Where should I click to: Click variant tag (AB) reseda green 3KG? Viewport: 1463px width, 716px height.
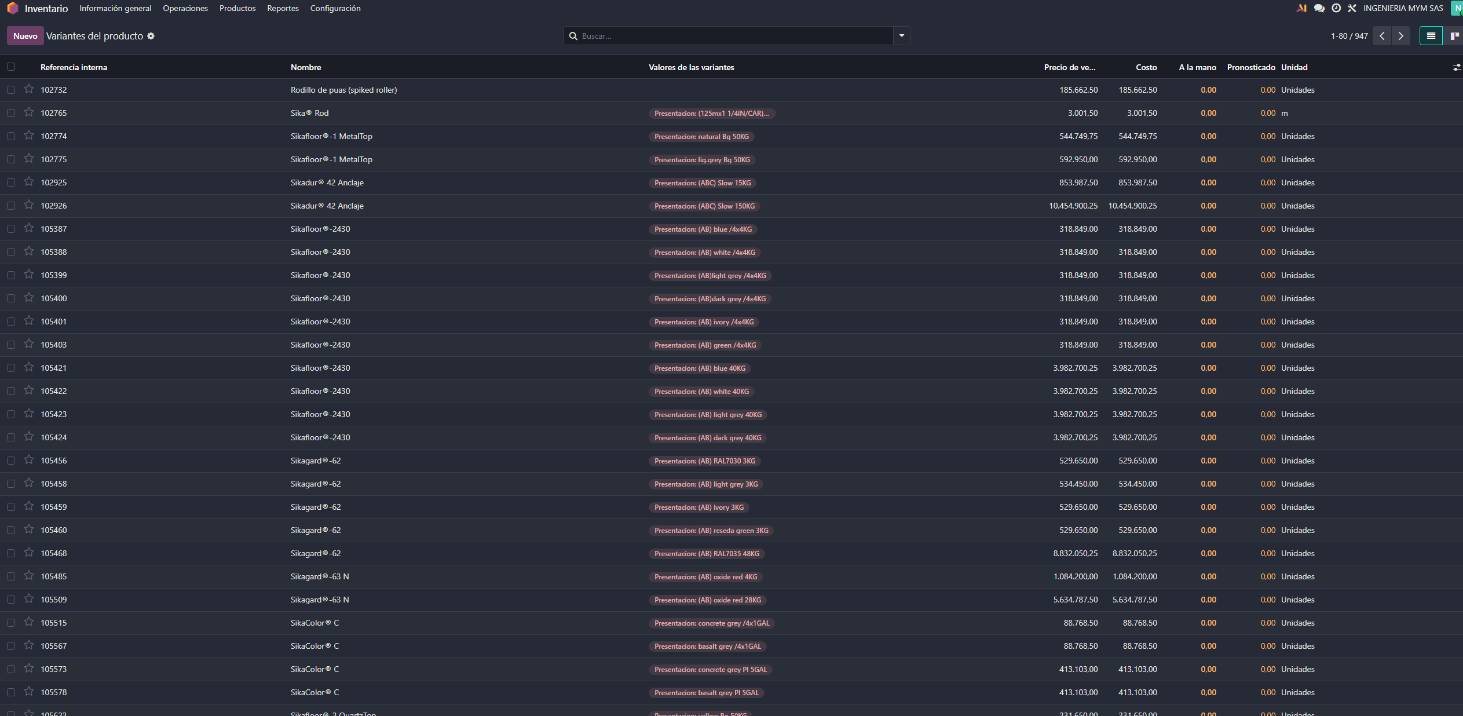pyautogui.click(x=711, y=530)
